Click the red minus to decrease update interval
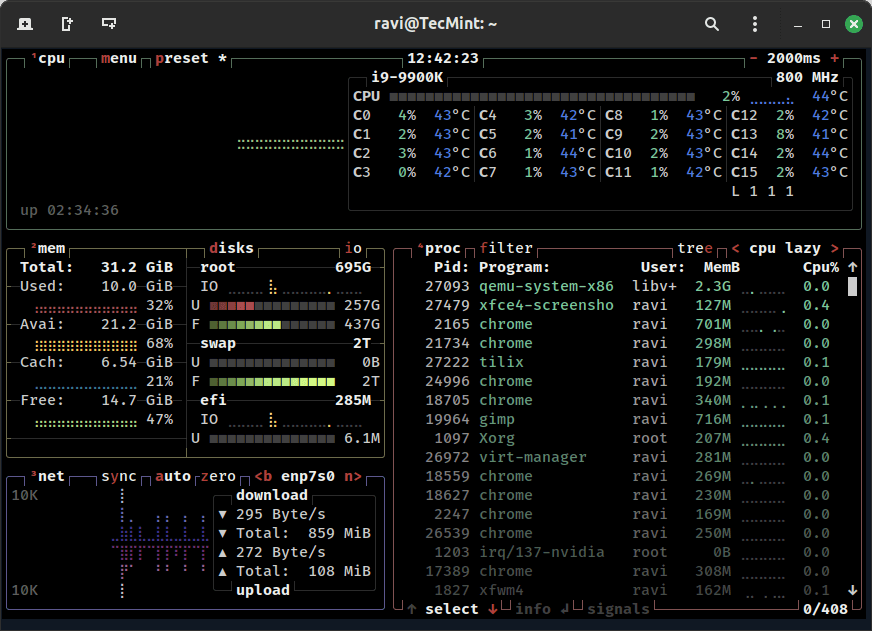This screenshot has height=631, width=872. point(753,58)
